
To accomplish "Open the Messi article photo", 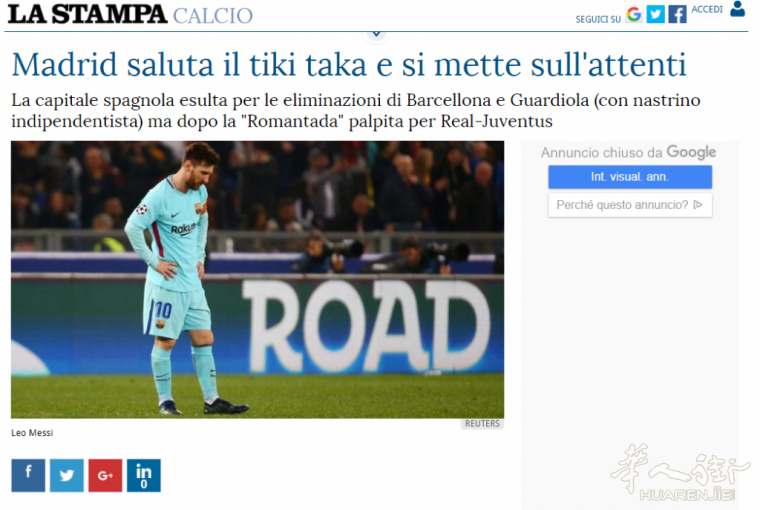I will (x=257, y=280).
